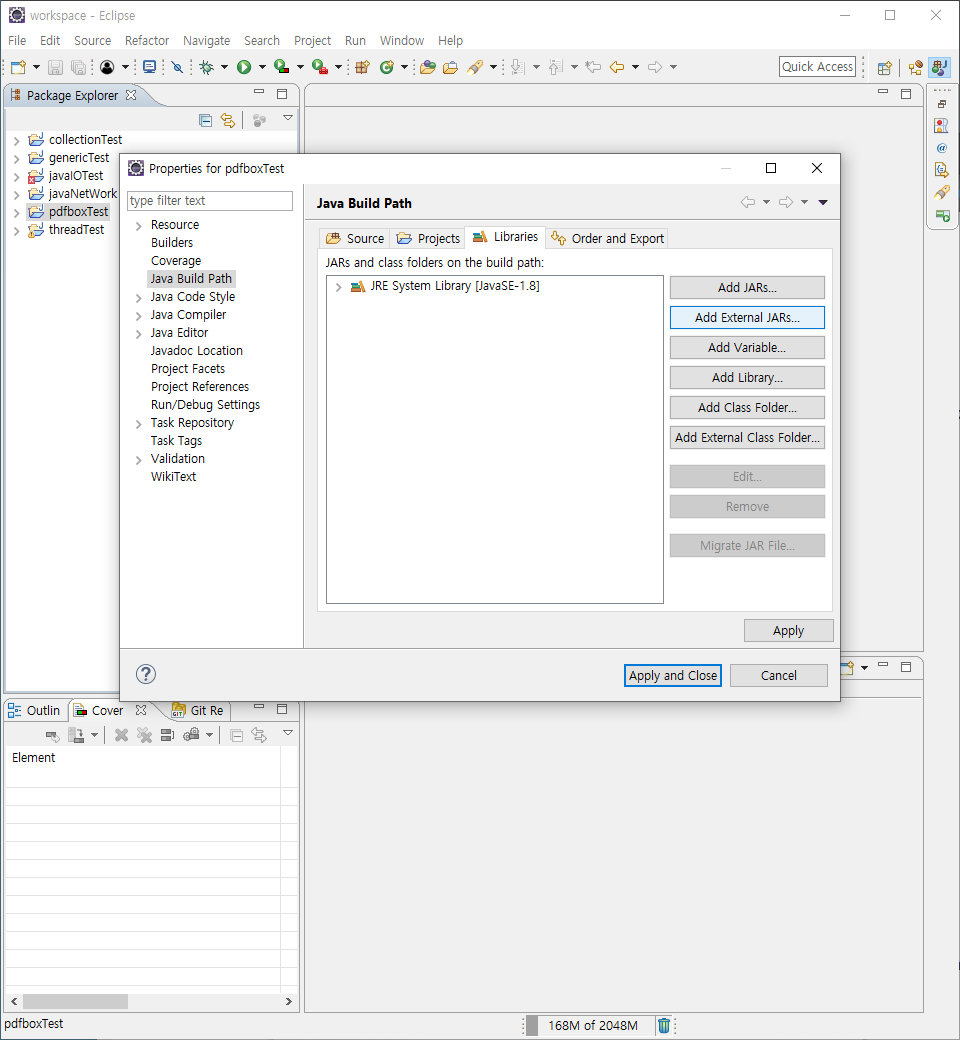The width and height of the screenshot is (960, 1040).
Task: Select the Git Re tab
Action: point(198,710)
